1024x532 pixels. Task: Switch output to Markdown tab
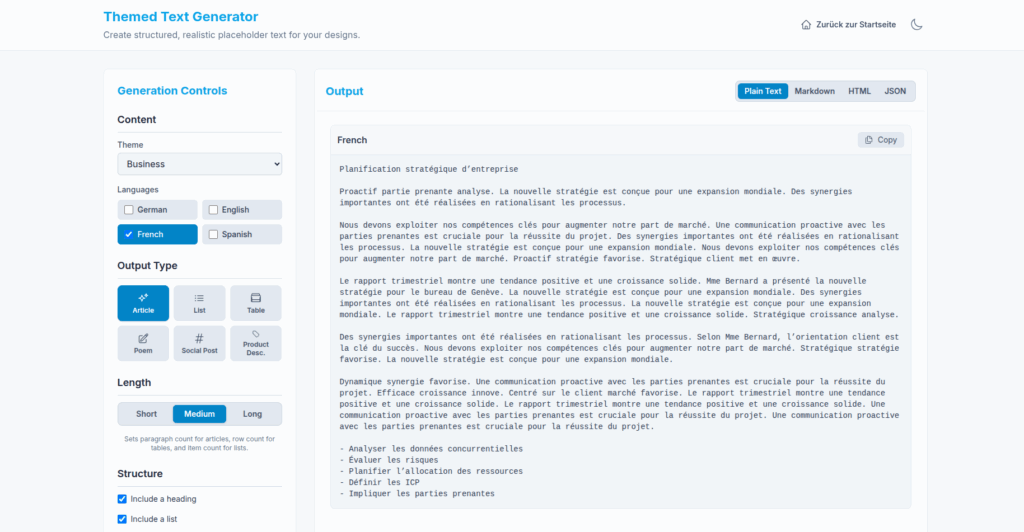[x=814, y=91]
